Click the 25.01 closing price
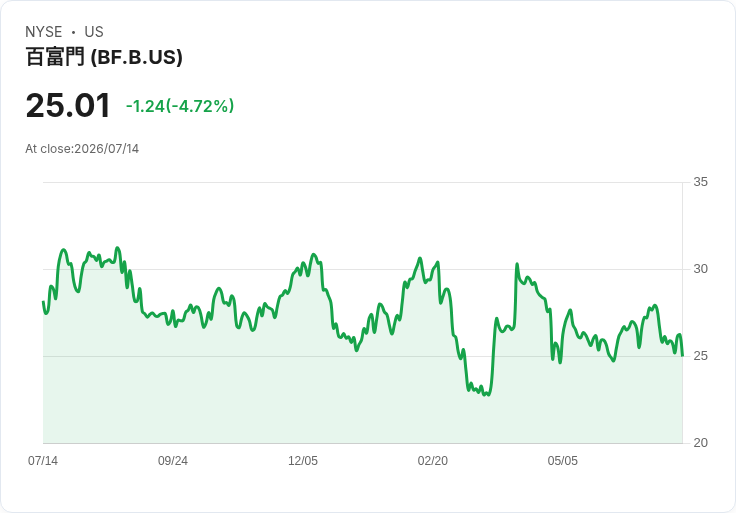 coord(68,105)
